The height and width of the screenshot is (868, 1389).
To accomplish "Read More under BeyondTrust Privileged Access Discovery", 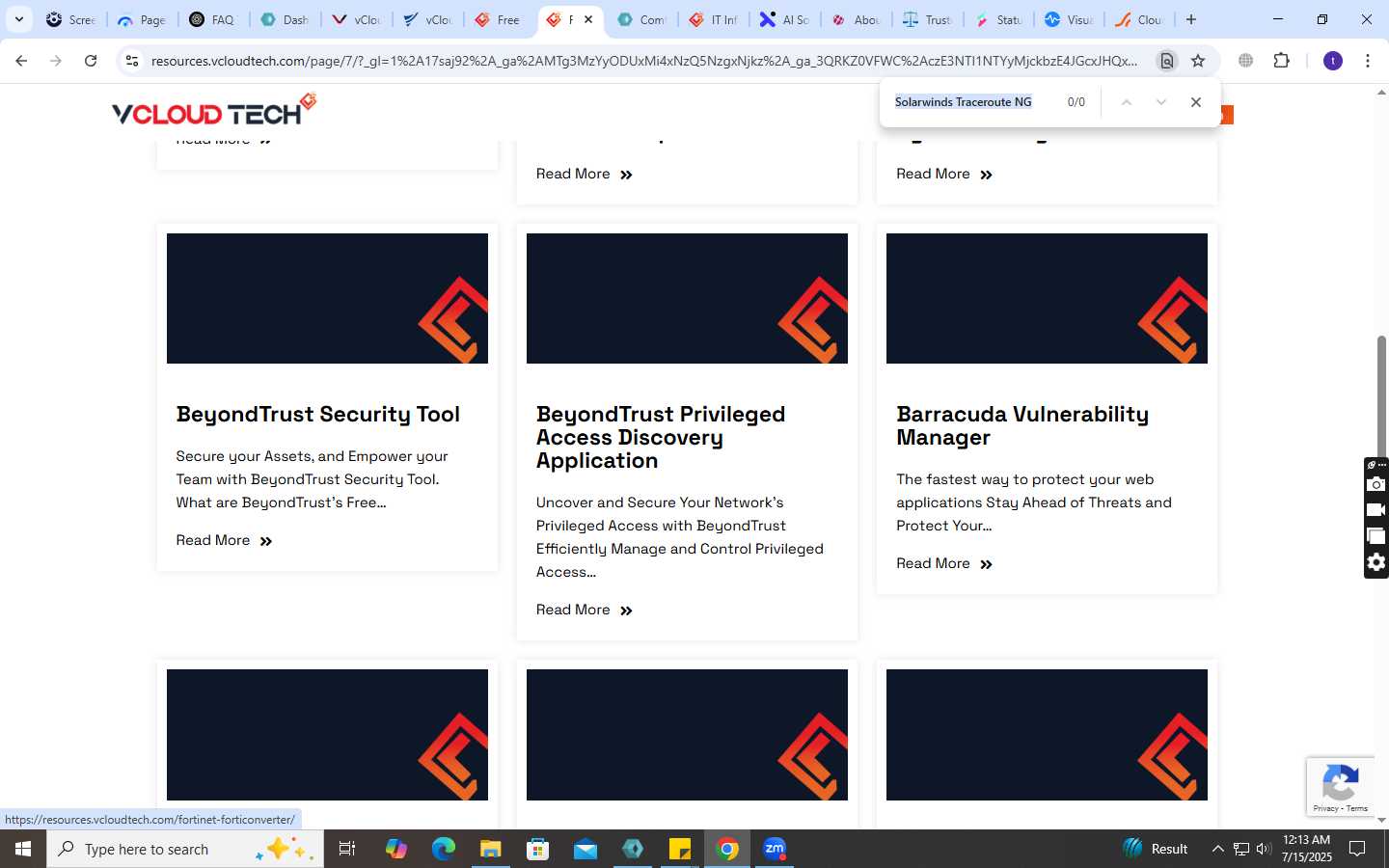I will pyautogui.click(x=585, y=610).
